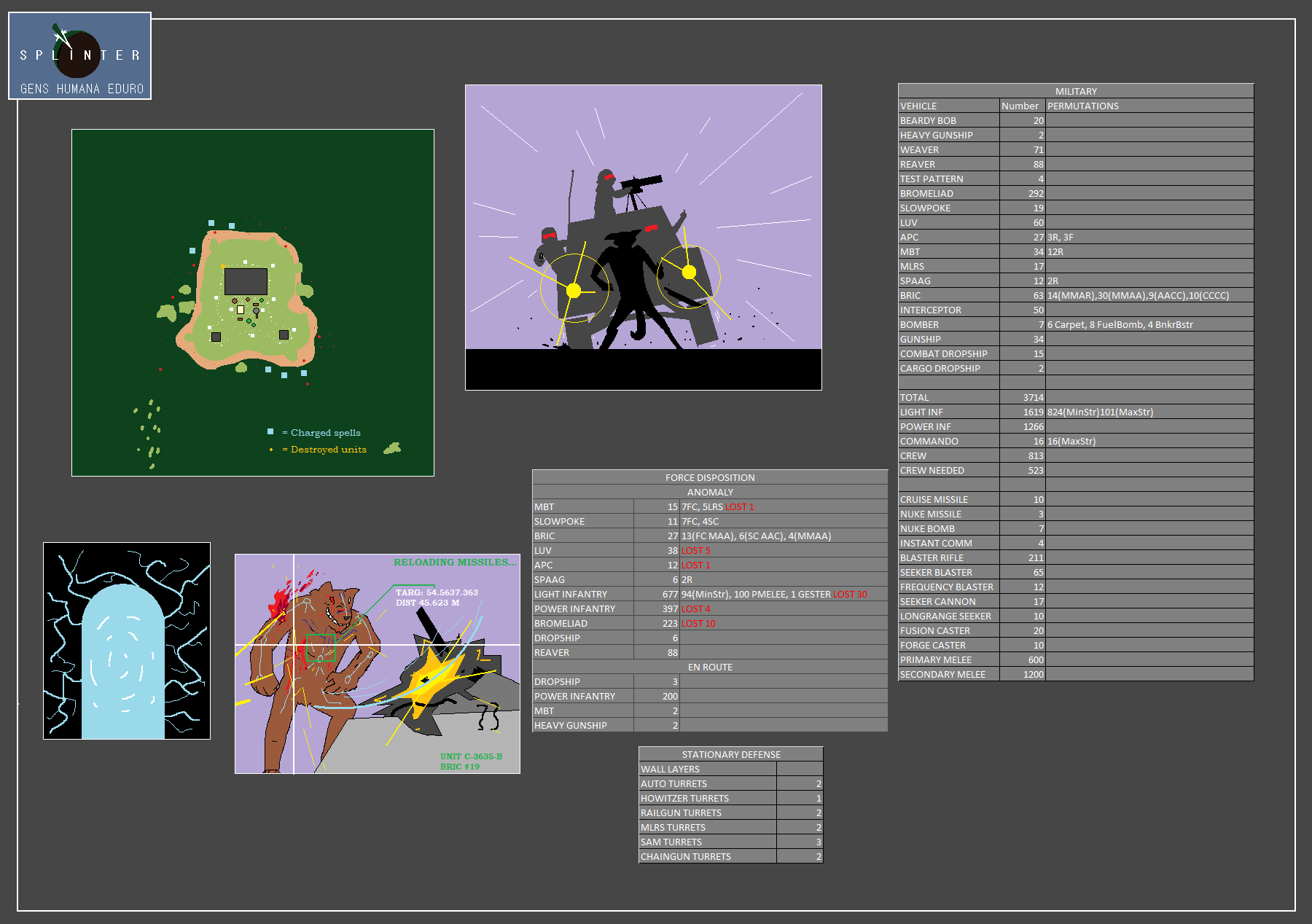Open the blue glowing portal image

coord(127,641)
